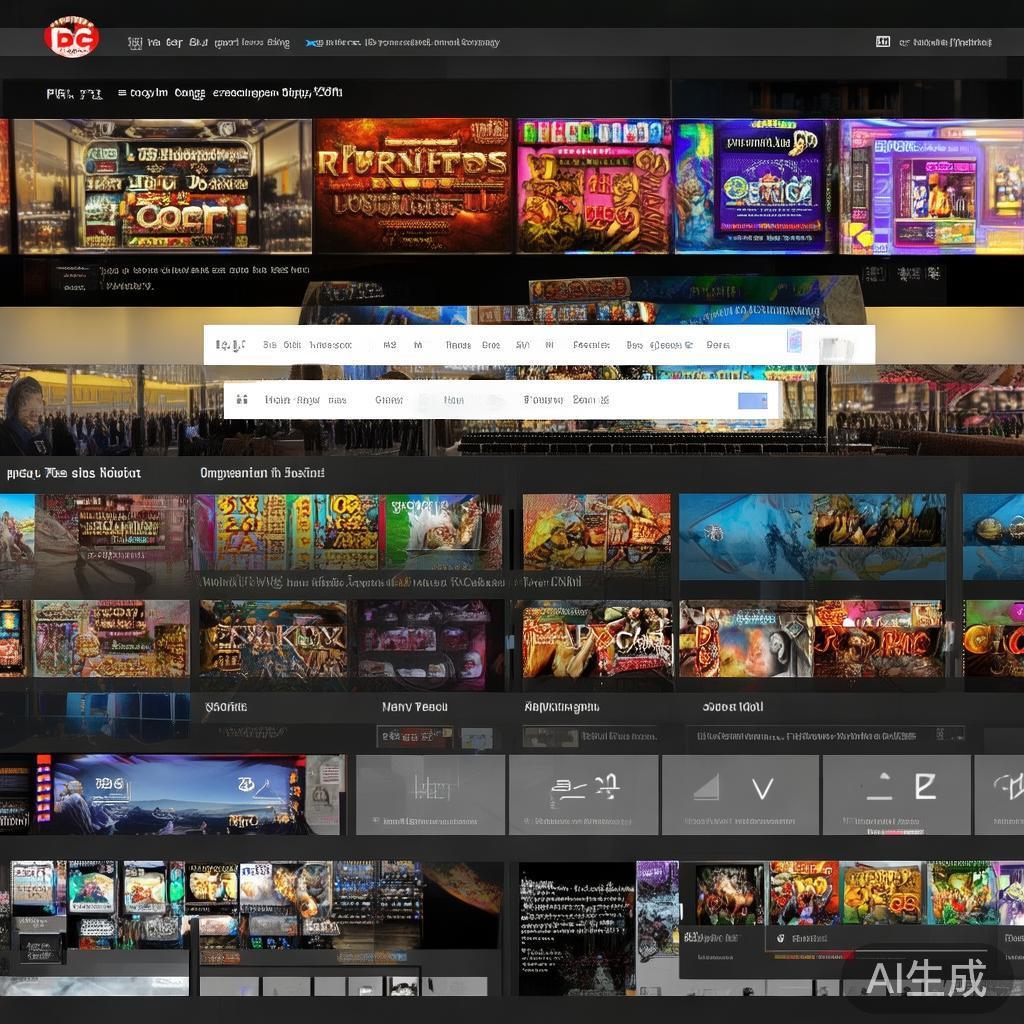Click the small icon in the top-right header

click(x=883, y=42)
